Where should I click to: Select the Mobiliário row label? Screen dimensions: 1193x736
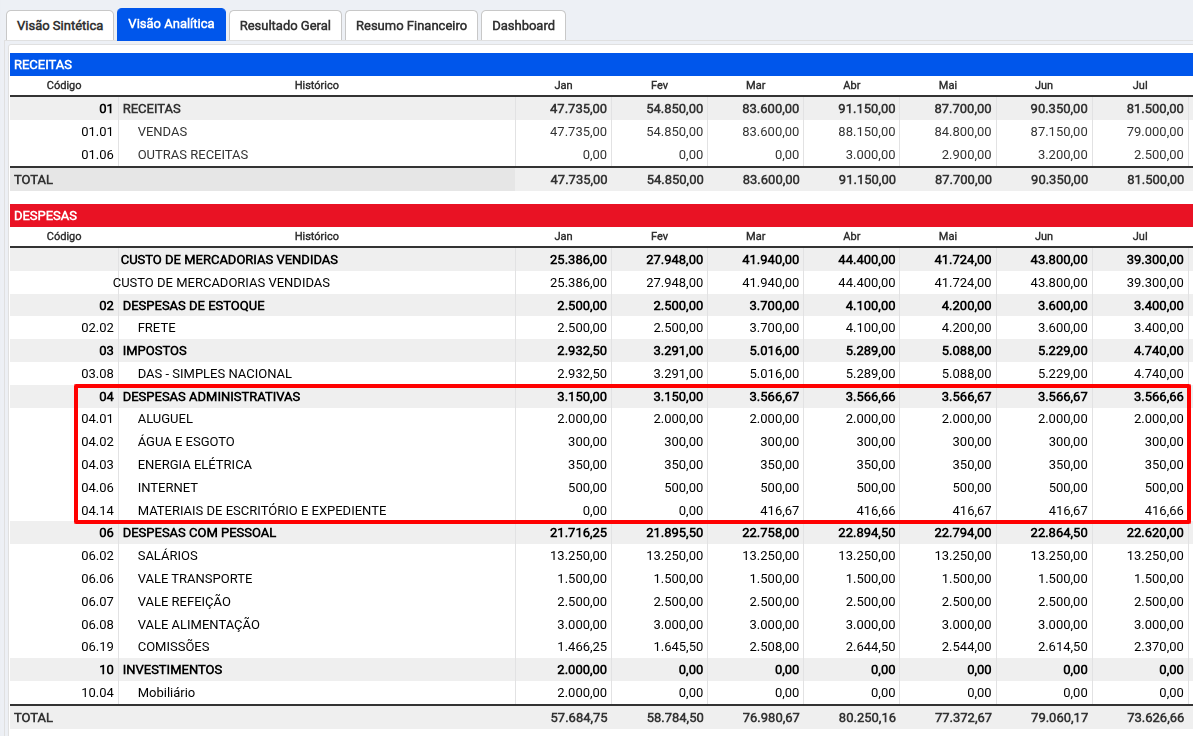(166, 693)
